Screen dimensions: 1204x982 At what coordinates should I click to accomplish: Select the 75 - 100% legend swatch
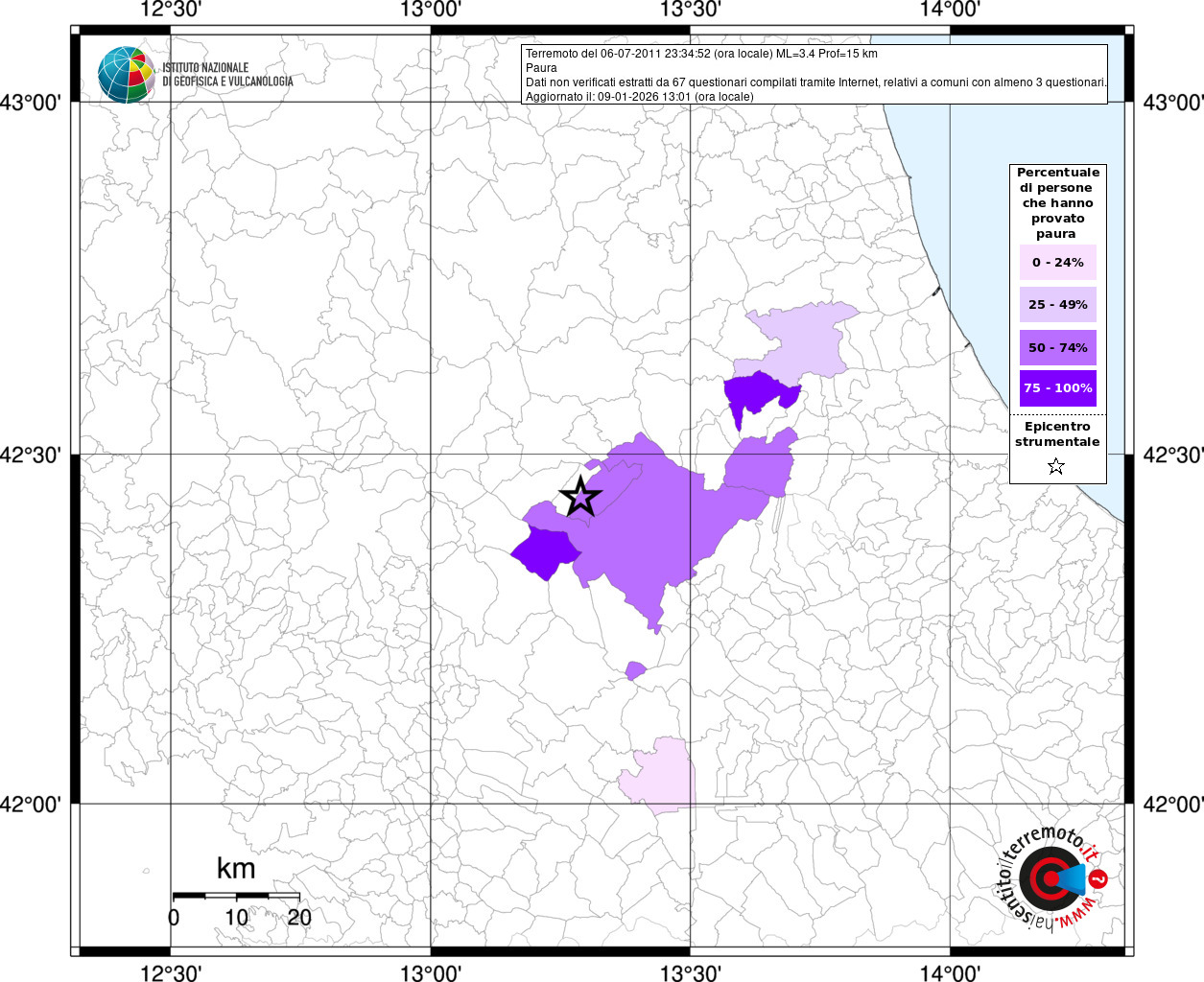tap(1057, 388)
